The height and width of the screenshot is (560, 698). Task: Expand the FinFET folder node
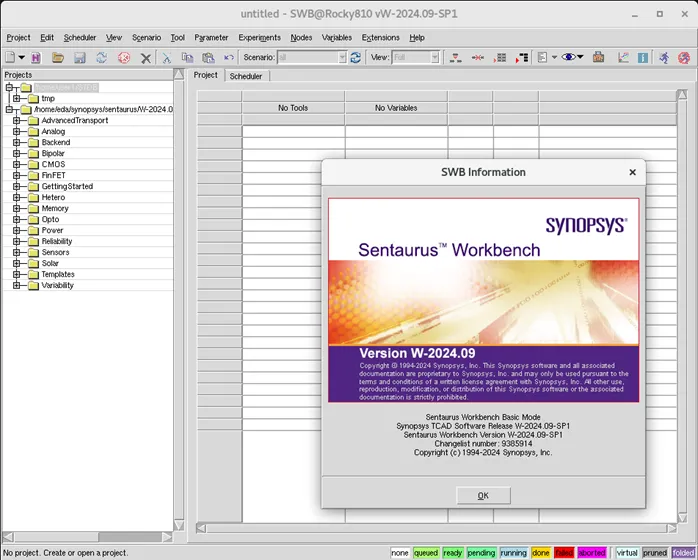coord(16,175)
